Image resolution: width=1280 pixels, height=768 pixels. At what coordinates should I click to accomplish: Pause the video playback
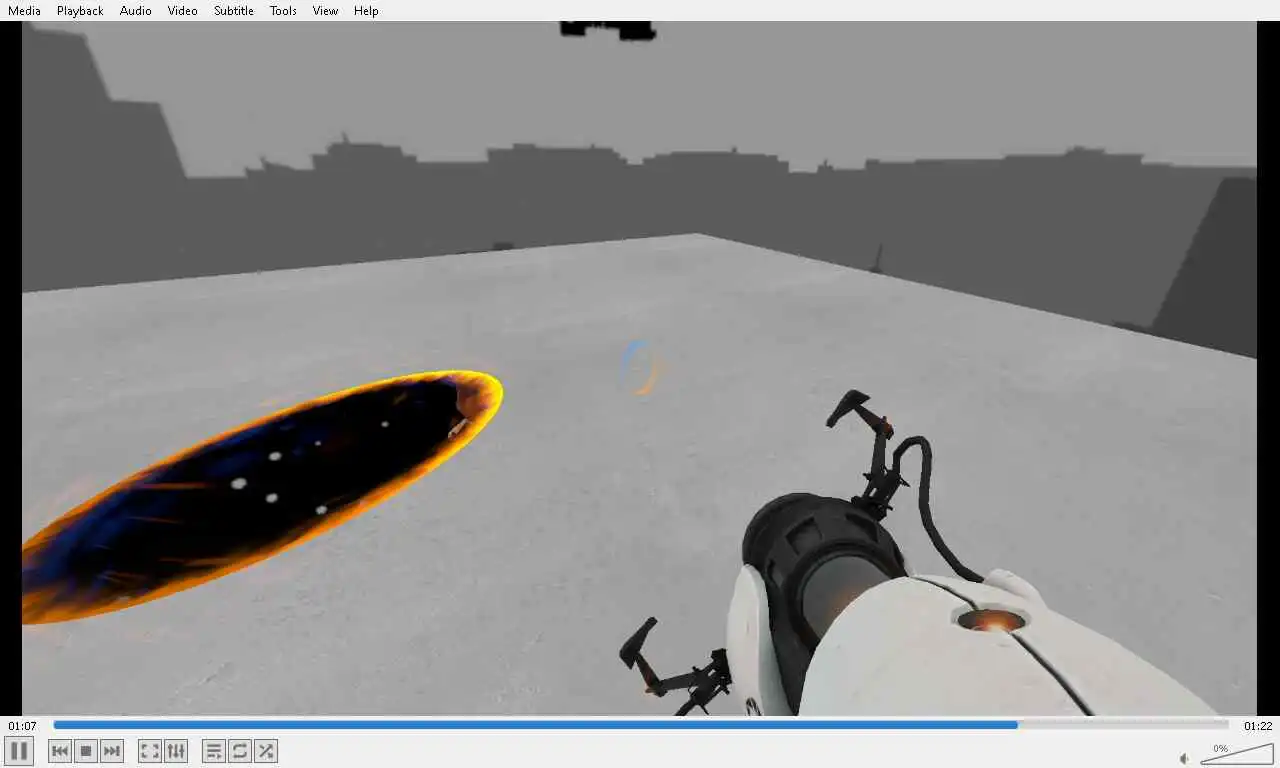click(x=19, y=751)
